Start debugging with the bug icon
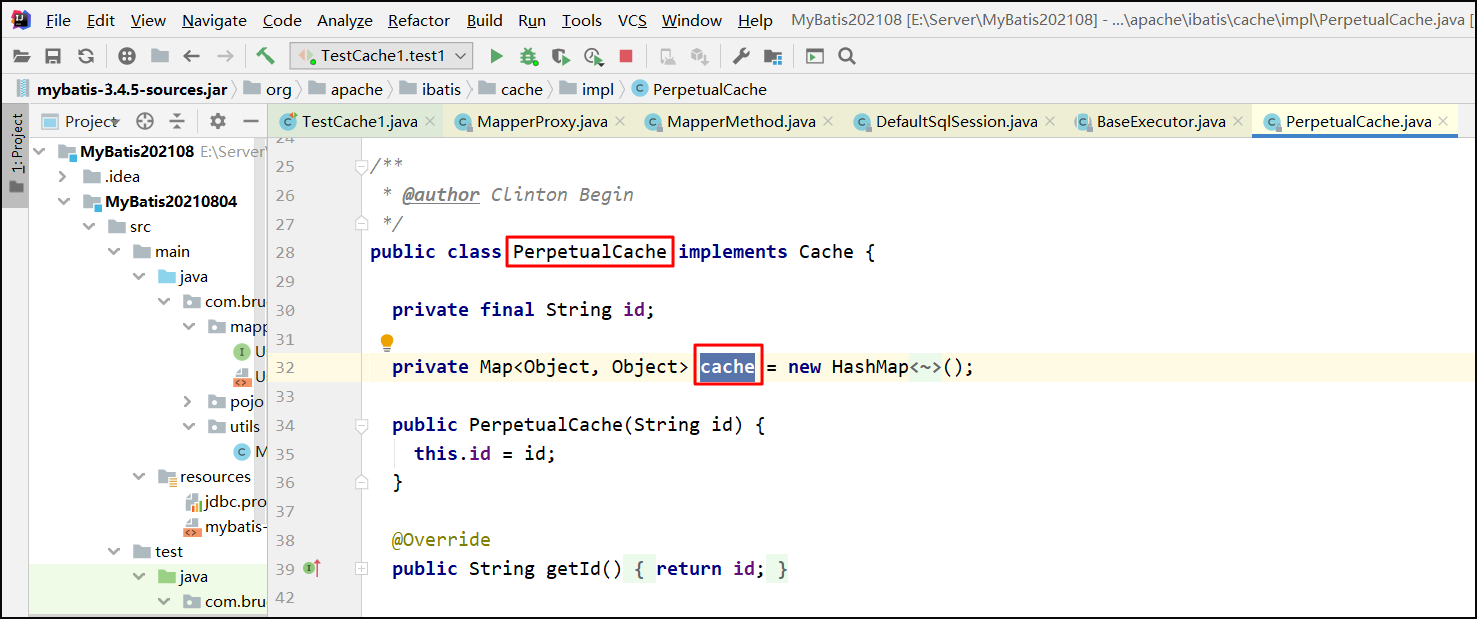1477x619 pixels. (528, 56)
